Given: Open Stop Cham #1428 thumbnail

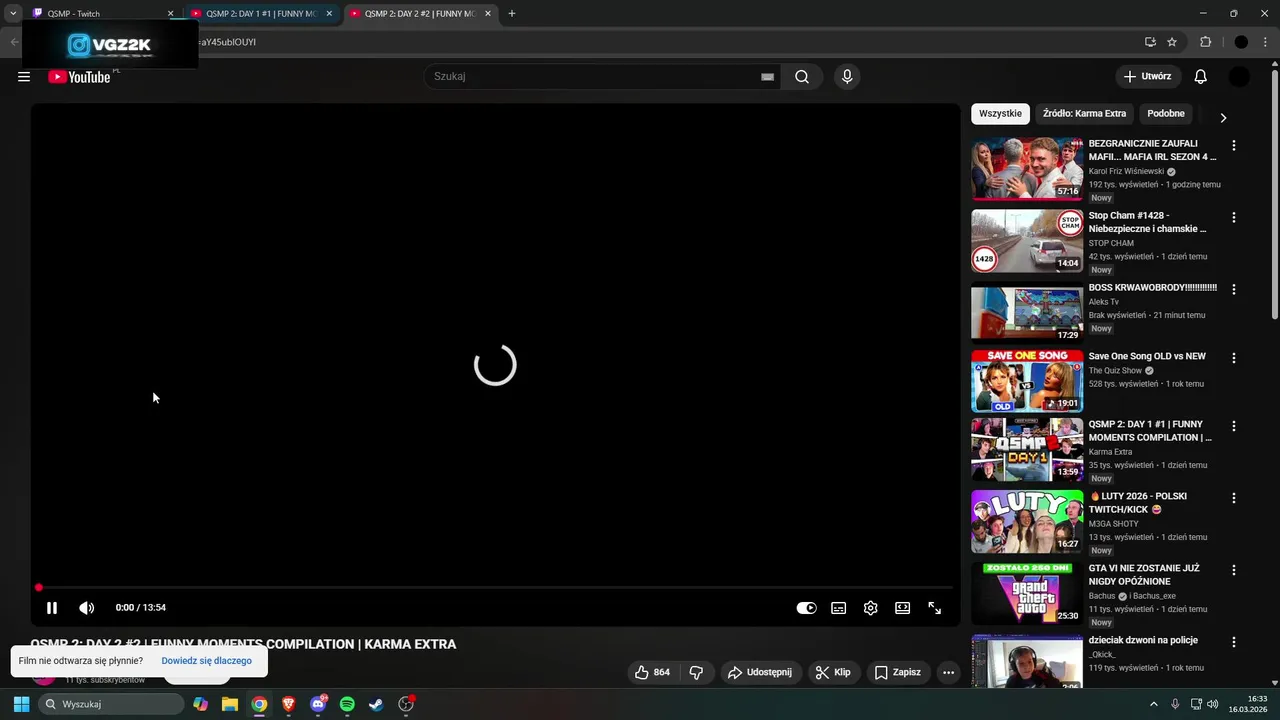Looking at the screenshot, I should point(1027,241).
